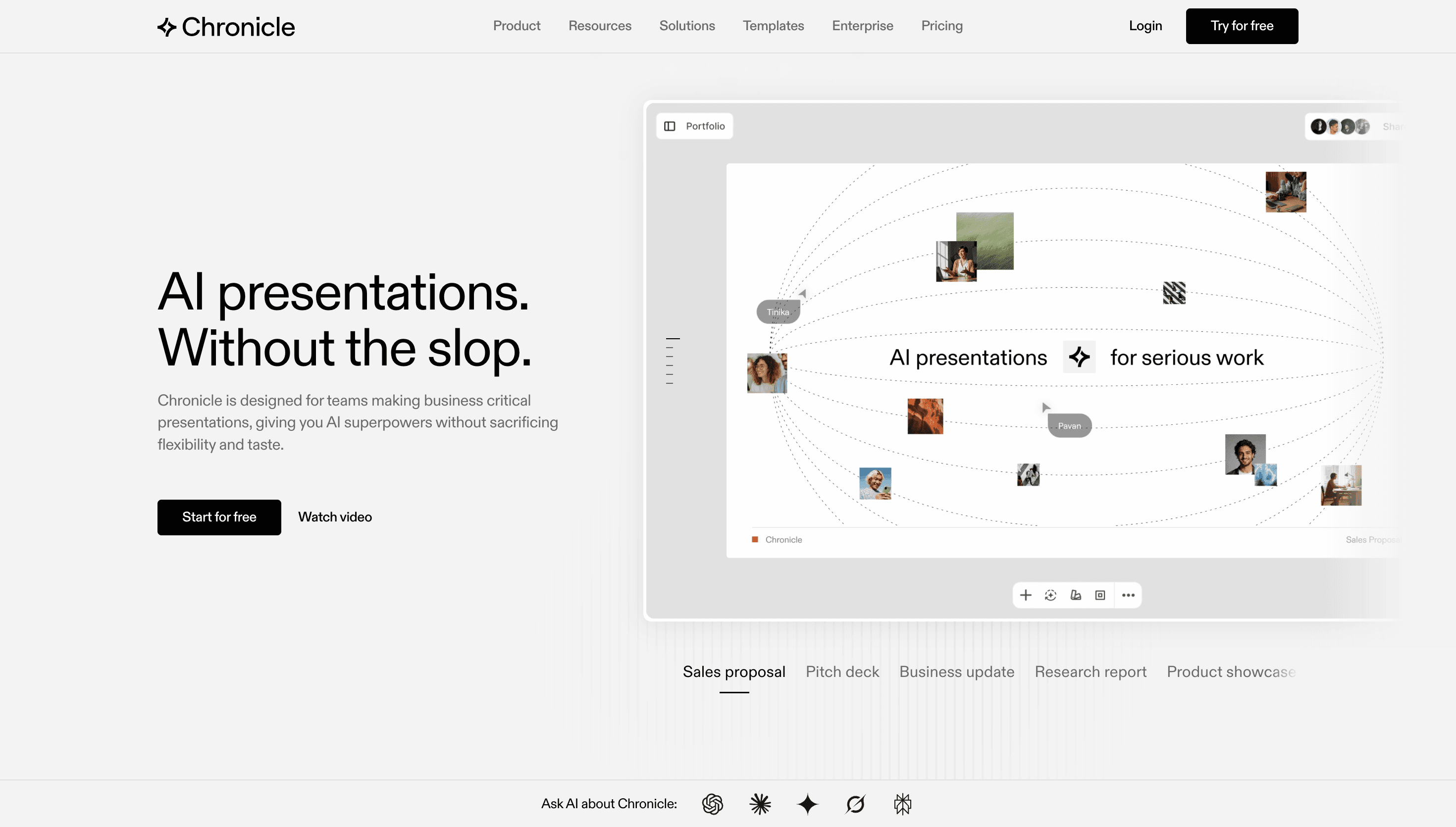This screenshot has width=1456, height=827.
Task: Switch to the Business update tab
Action: pos(956,672)
